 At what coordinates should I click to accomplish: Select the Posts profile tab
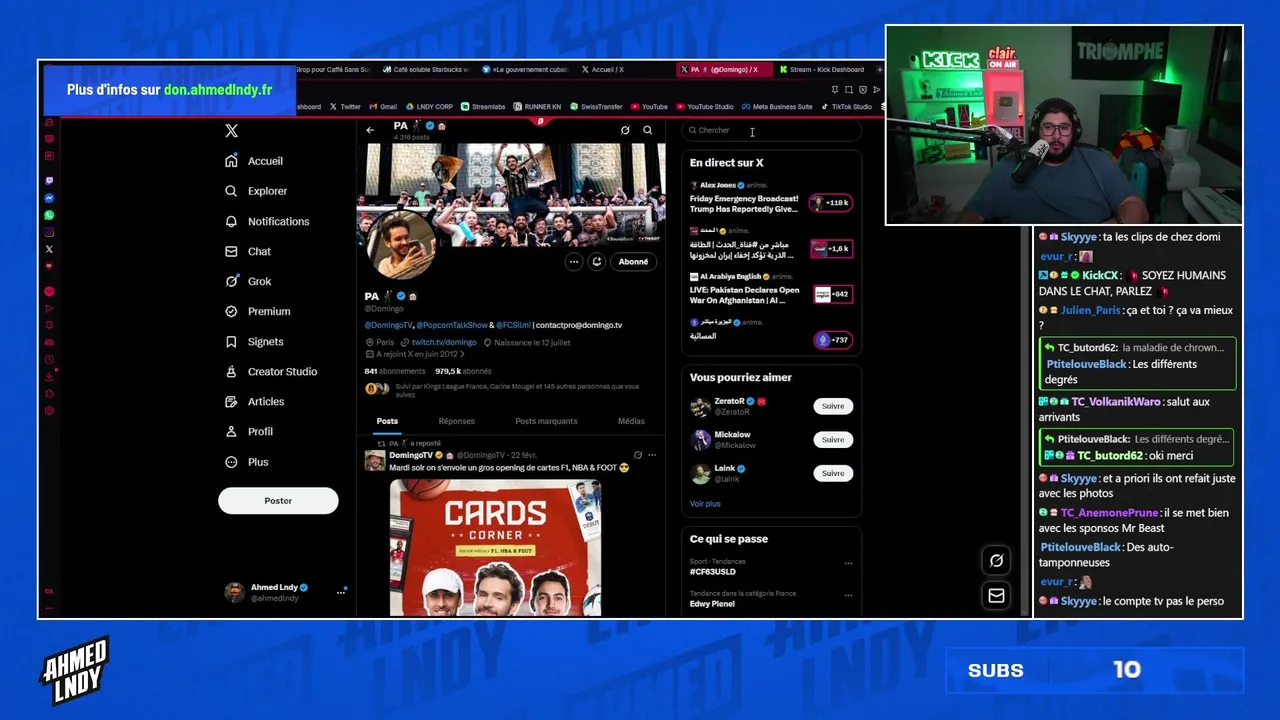[x=387, y=421]
